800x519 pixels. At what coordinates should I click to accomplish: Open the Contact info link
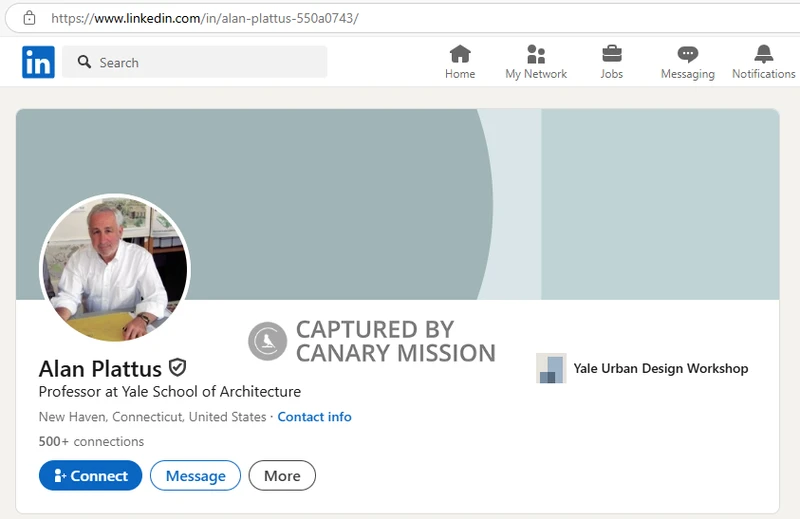pos(314,417)
